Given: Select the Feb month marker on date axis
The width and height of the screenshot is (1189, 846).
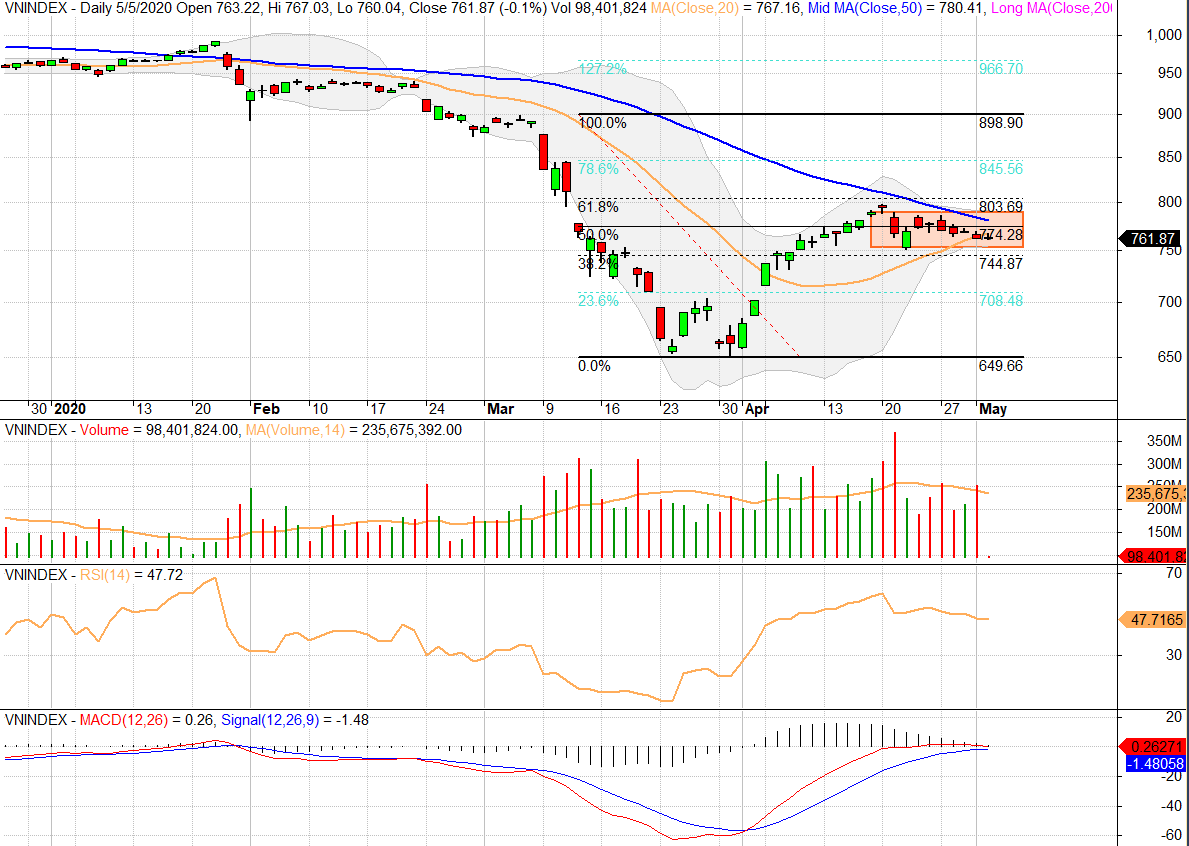Looking at the screenshot, I should (x=266, y=409).
